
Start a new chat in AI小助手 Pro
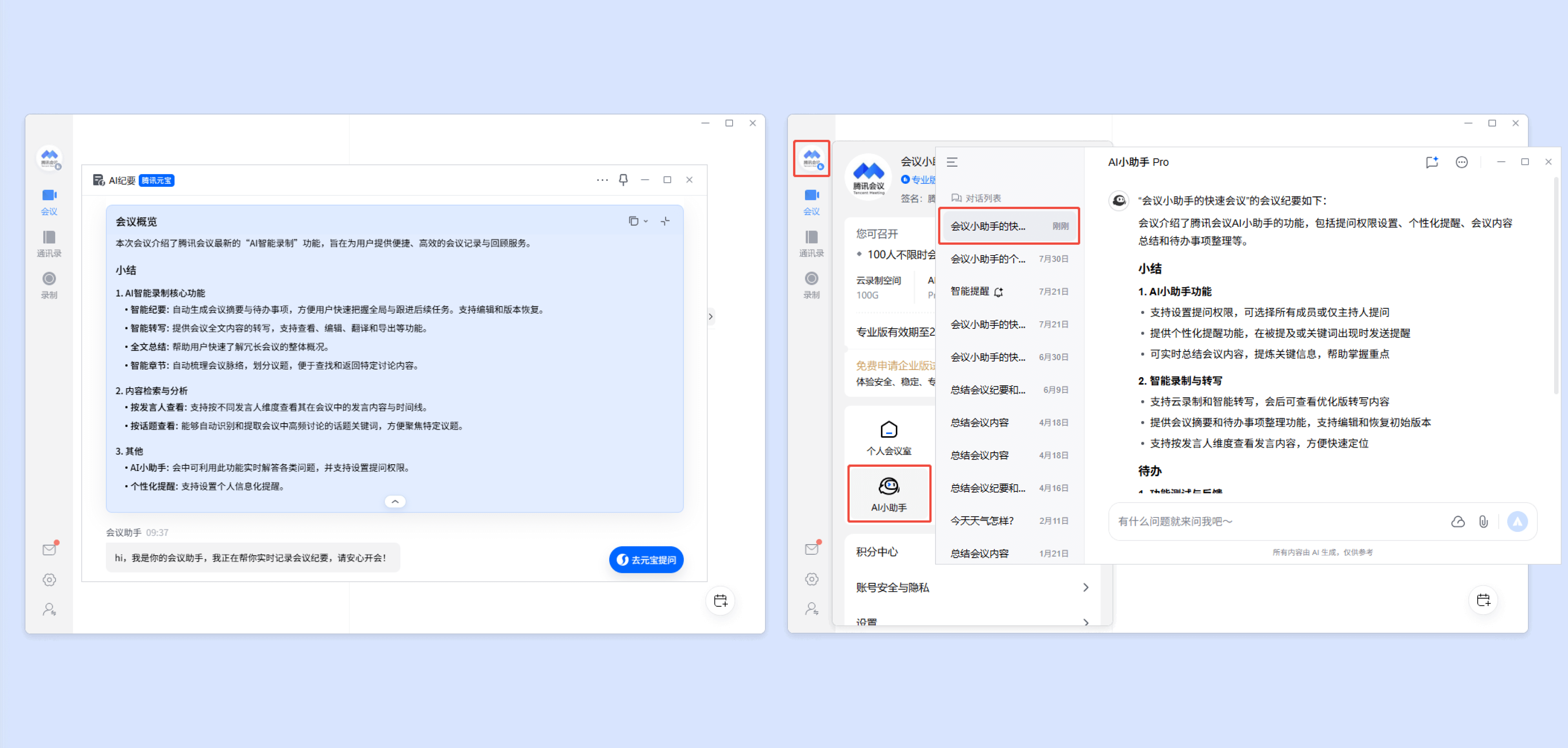tap(1431, 162)
